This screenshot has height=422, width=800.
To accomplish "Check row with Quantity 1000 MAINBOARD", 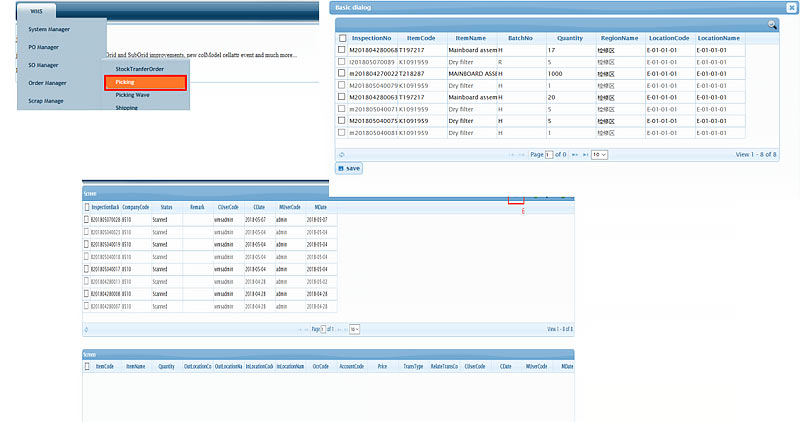I will (x=342, y=74).
